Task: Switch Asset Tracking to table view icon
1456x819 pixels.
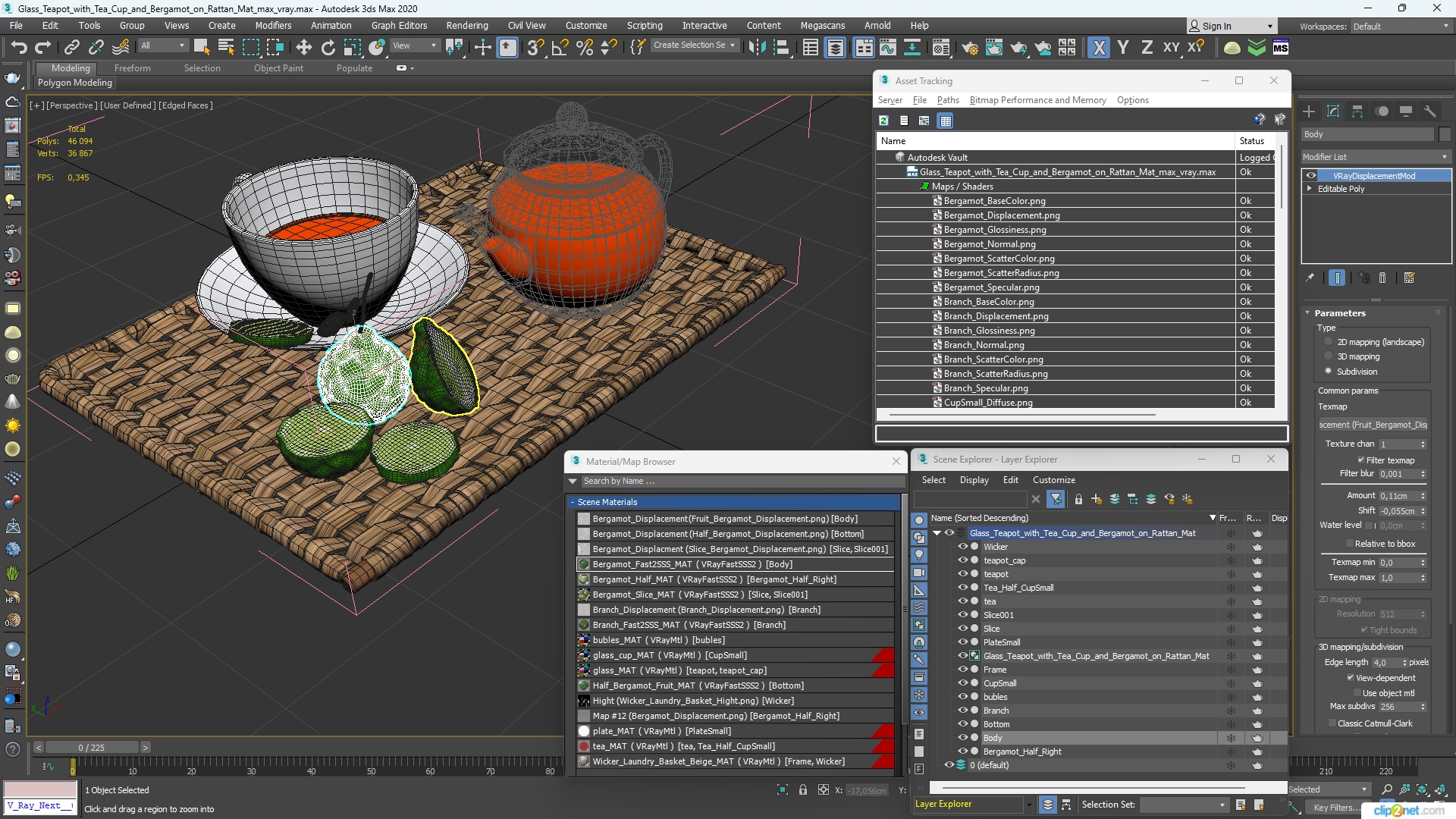Action: 945,121
